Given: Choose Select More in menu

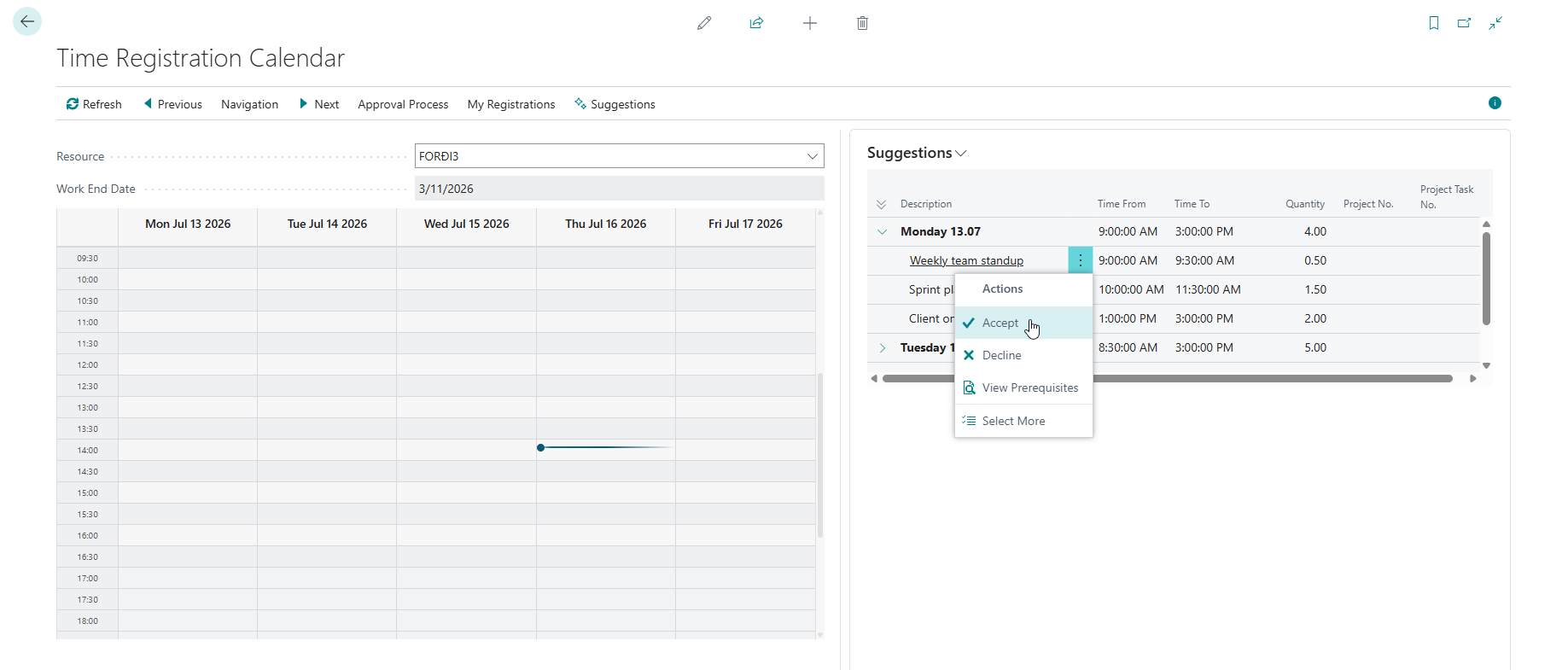Looking at the screenshot, I should 1023,421.
